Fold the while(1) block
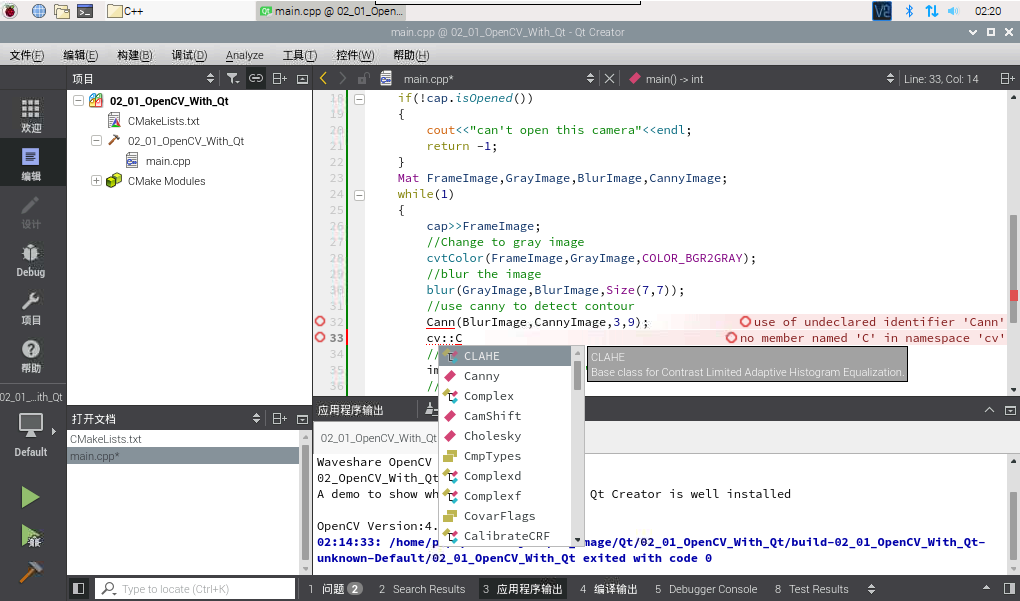 point(359,195)
